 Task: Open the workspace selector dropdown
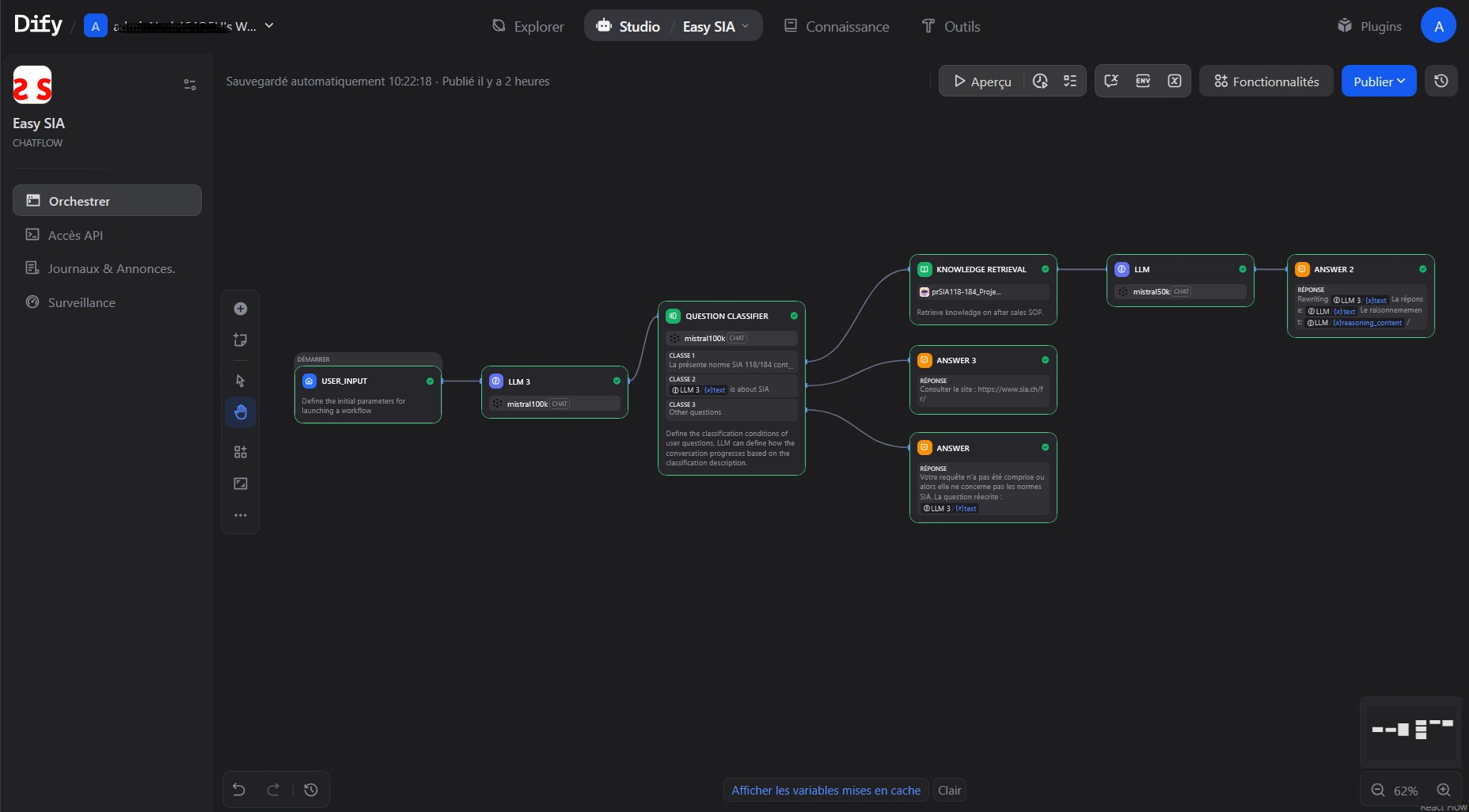click(x=269, y=26)
